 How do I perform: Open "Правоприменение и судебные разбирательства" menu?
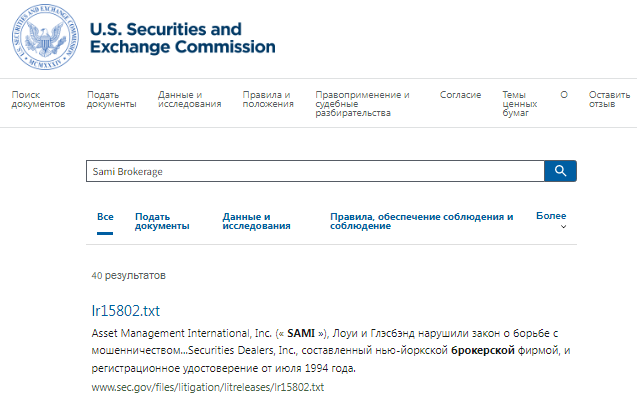(362, 104)
